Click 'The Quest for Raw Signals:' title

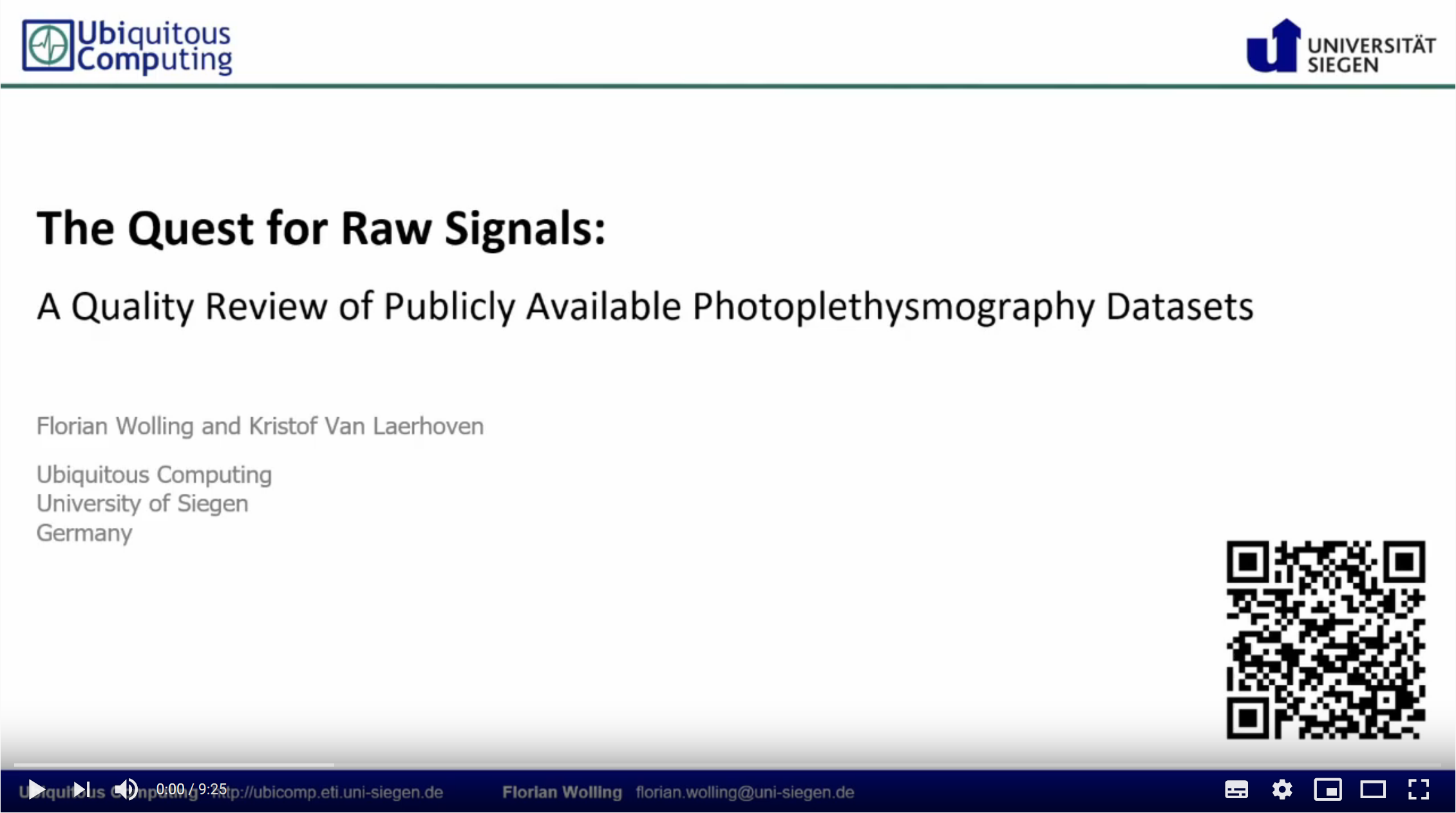(321, 228)
